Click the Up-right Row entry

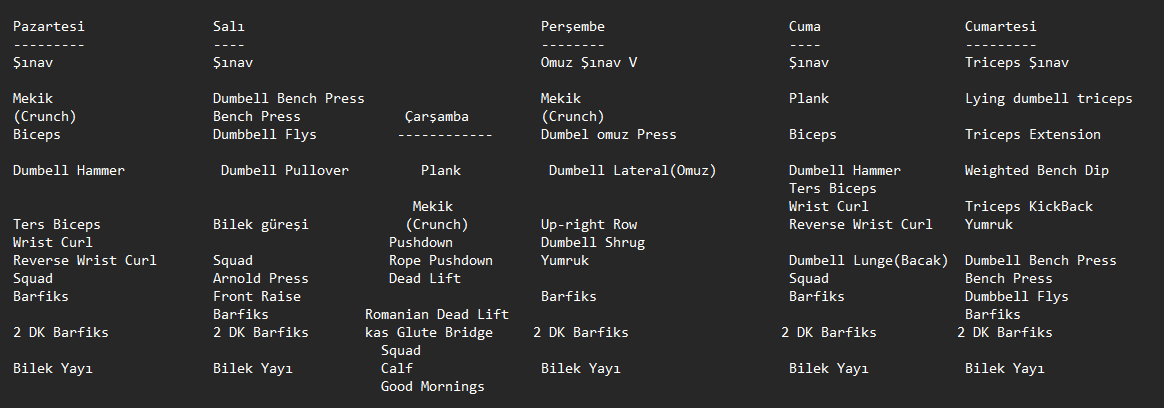[589, 225]
